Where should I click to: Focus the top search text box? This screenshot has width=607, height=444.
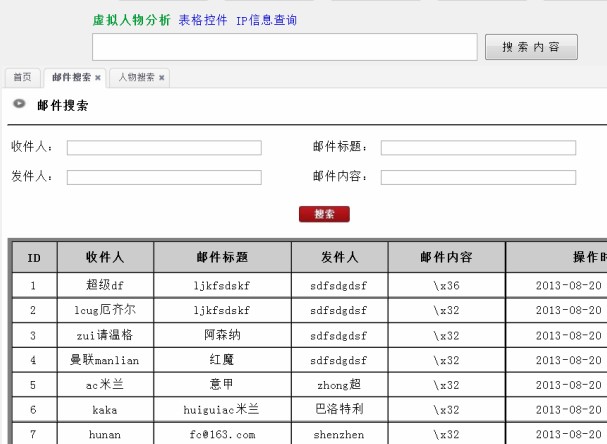[x=285, y=47]
